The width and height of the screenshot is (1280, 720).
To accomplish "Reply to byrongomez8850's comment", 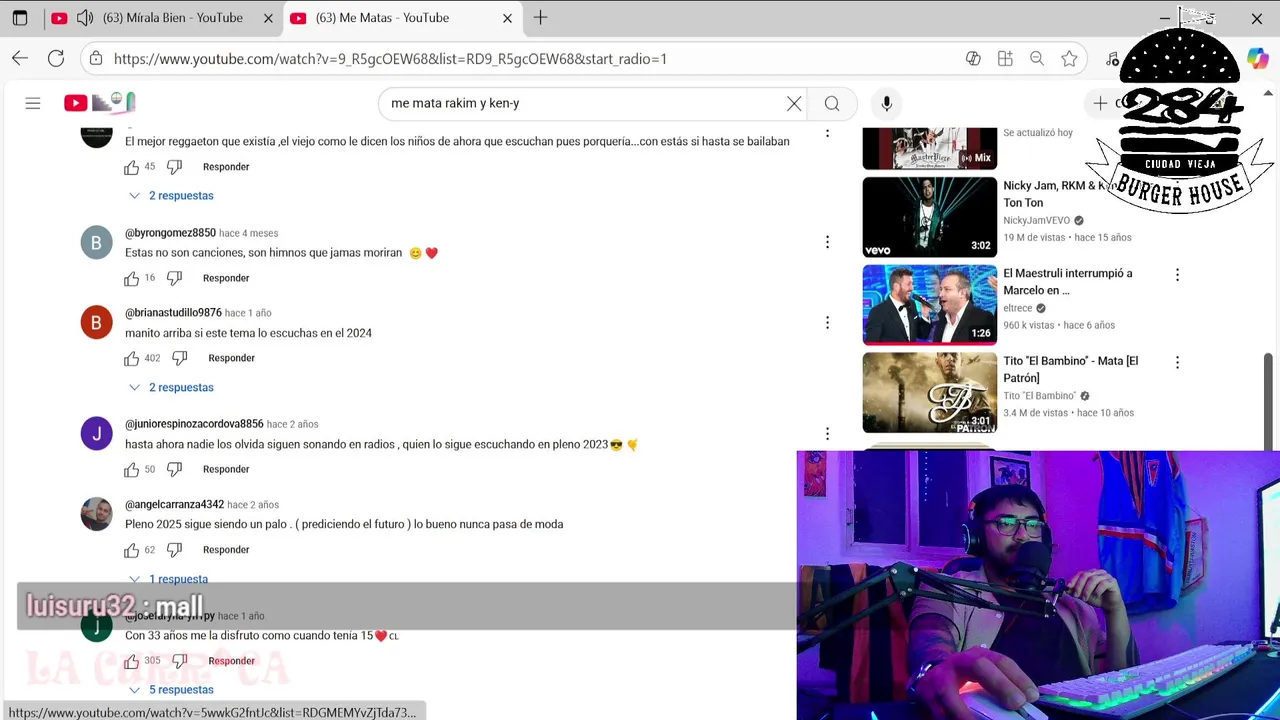I will (x=226, y=278).
